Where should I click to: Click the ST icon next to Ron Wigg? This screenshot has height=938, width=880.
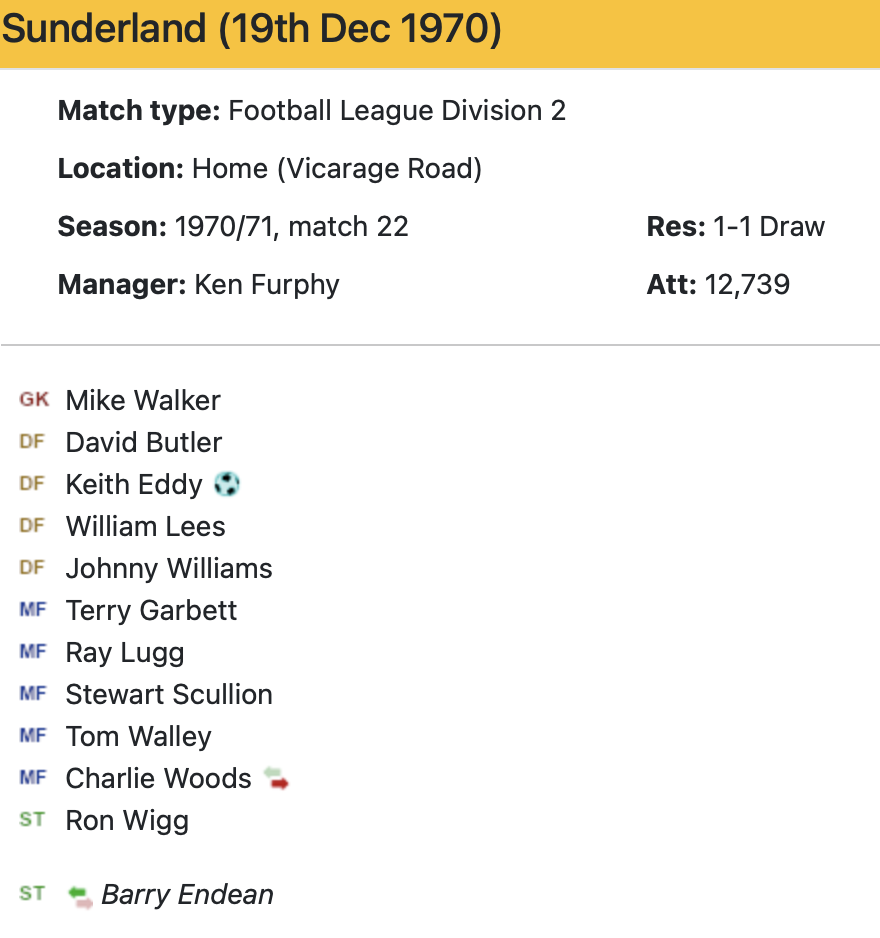[x=32, y=820]
